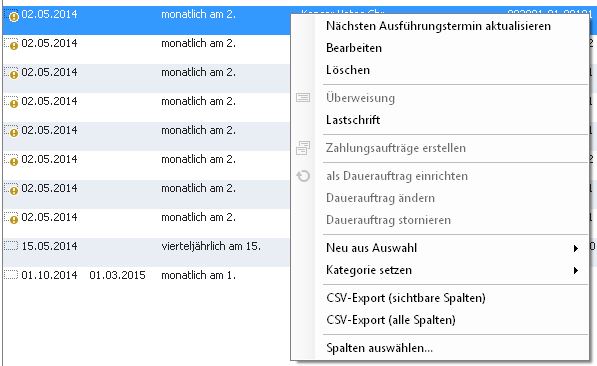Select the vierteljährlich am 15. row

147,252
